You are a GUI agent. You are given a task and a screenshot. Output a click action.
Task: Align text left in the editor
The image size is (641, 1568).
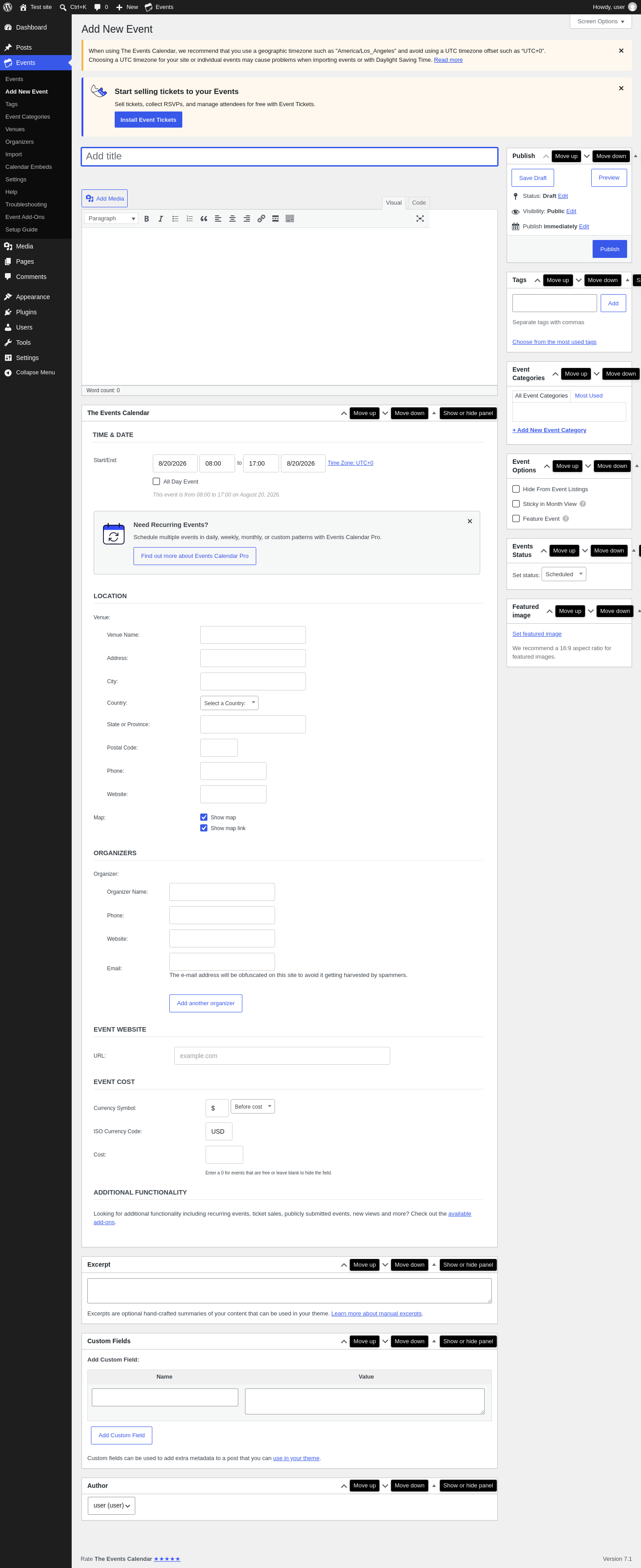(218, 218)
